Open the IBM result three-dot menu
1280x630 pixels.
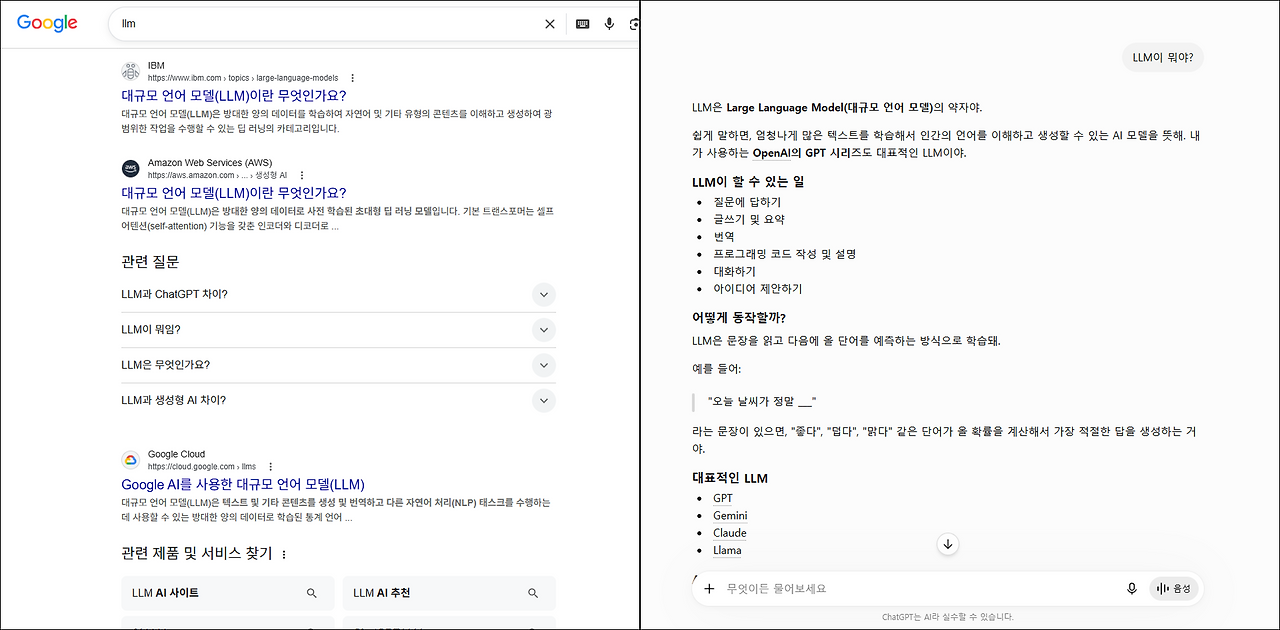click(x=352, y=78)
